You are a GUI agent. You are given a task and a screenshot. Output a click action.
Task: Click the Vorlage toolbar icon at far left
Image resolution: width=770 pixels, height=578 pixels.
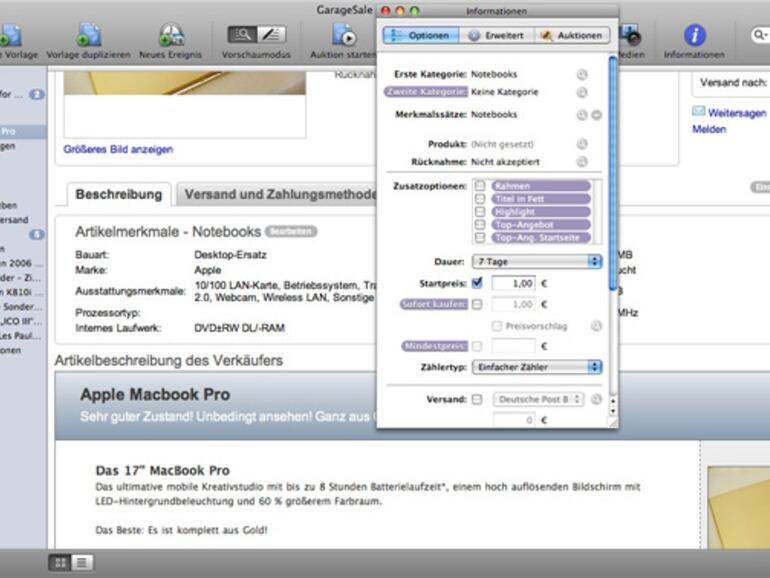click(11, 35)
